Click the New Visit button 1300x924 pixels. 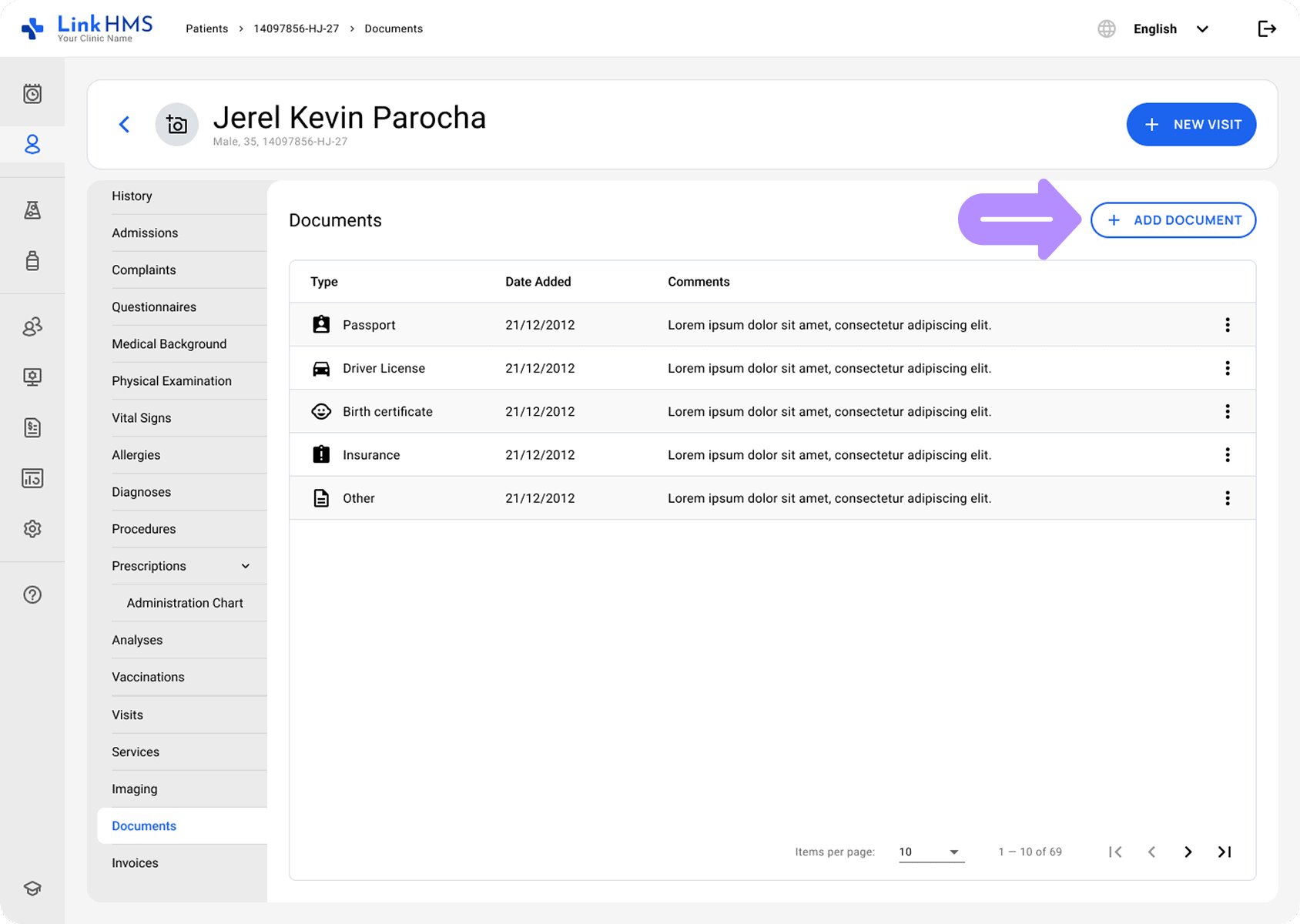1191,125
